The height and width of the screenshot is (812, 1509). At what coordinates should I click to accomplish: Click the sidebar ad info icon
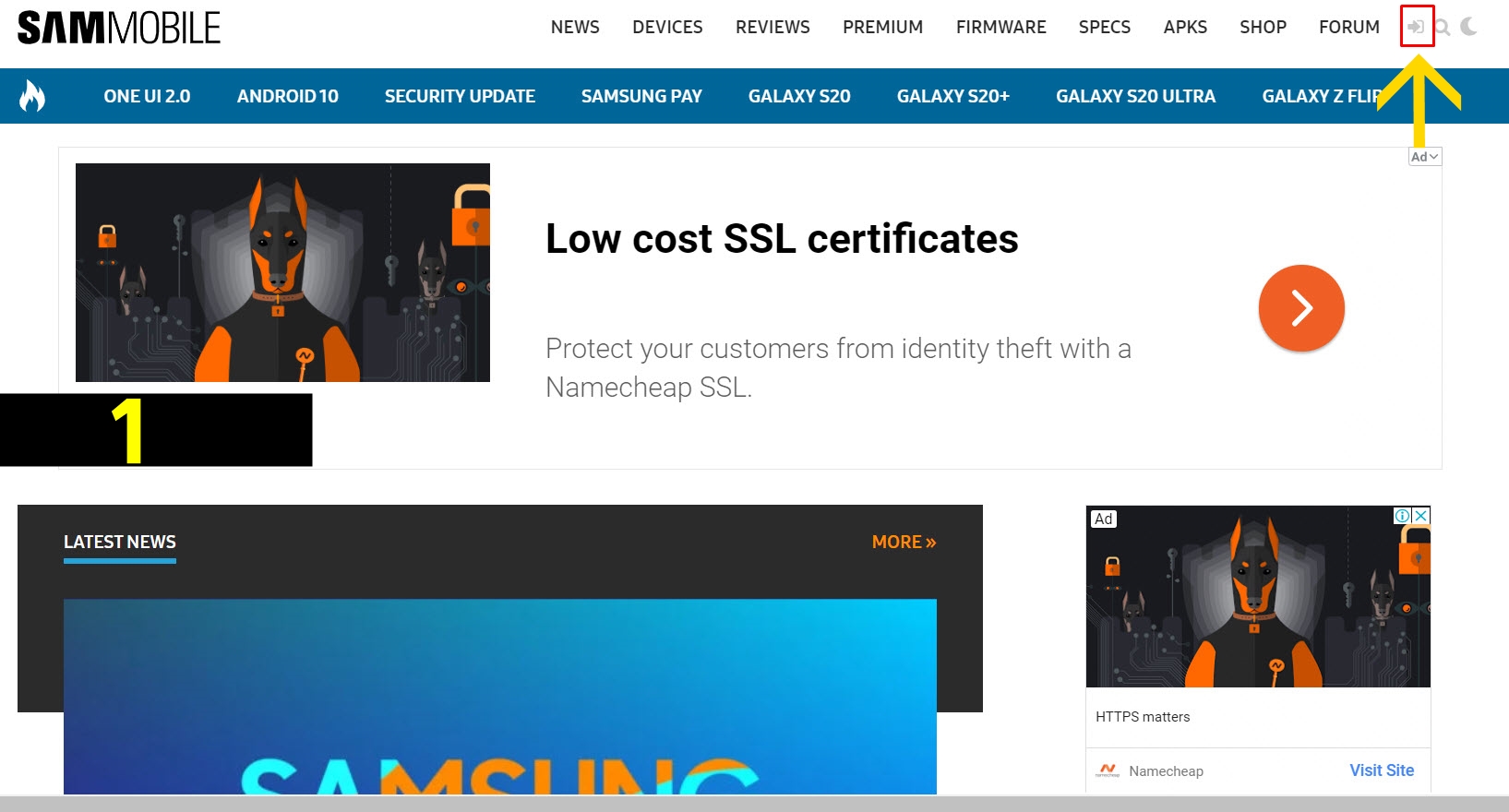1403,516
